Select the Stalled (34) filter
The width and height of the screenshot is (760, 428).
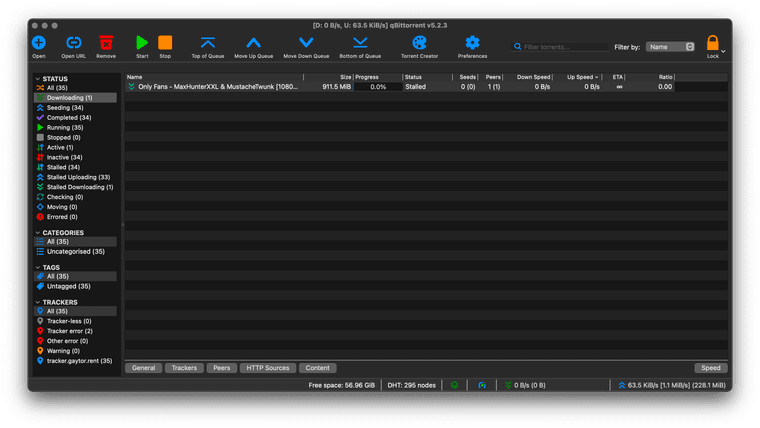point(75,167)
